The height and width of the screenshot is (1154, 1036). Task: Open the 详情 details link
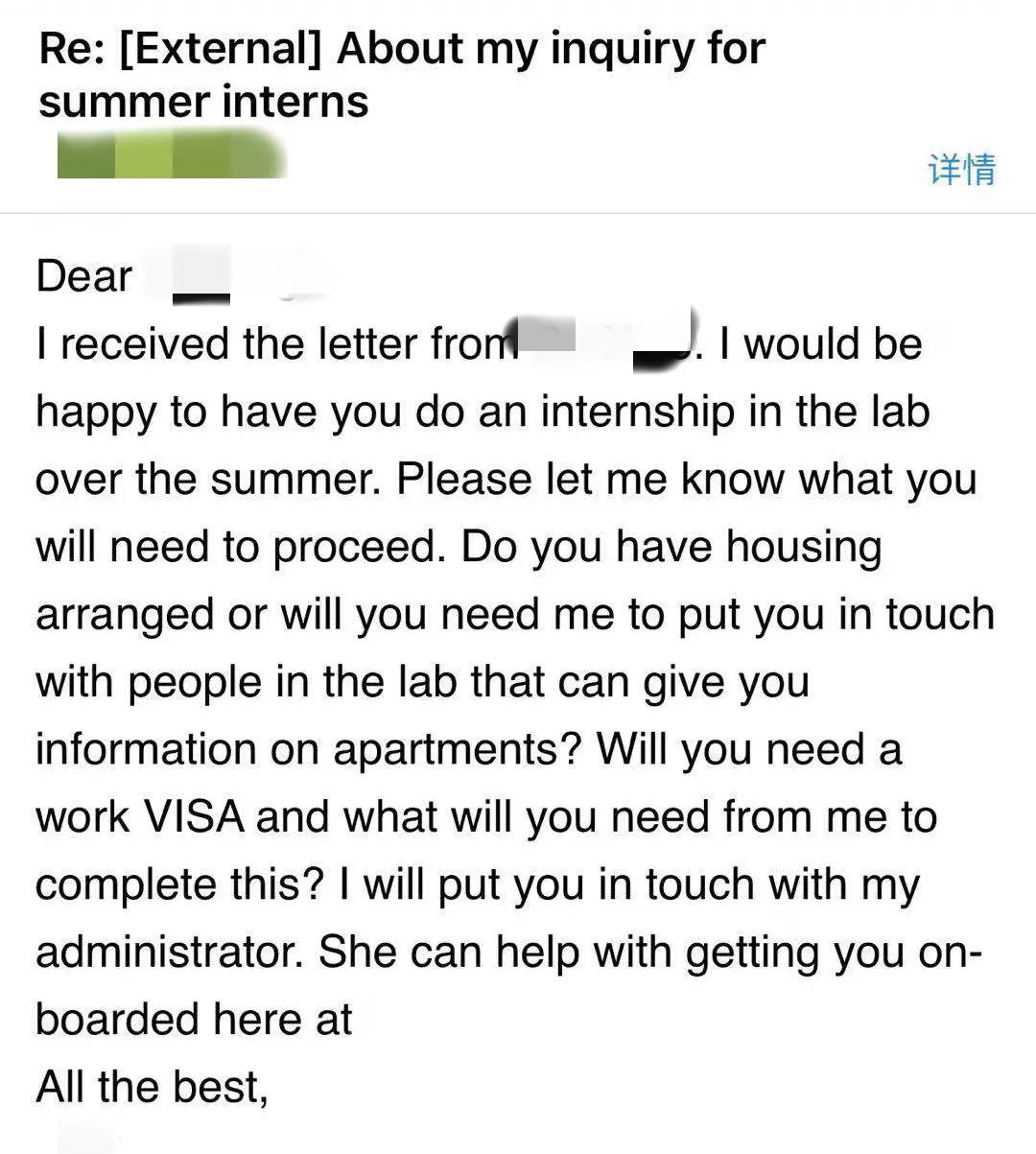(x=962, y=169)
